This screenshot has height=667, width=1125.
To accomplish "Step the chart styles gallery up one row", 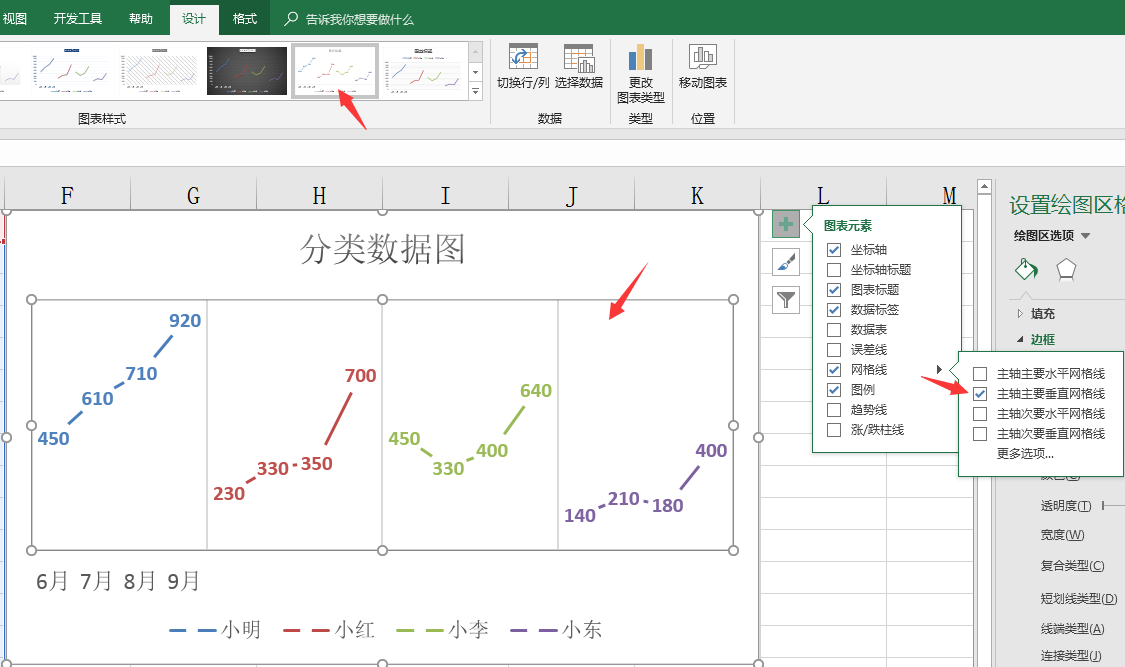I will [x=475, y=52].
